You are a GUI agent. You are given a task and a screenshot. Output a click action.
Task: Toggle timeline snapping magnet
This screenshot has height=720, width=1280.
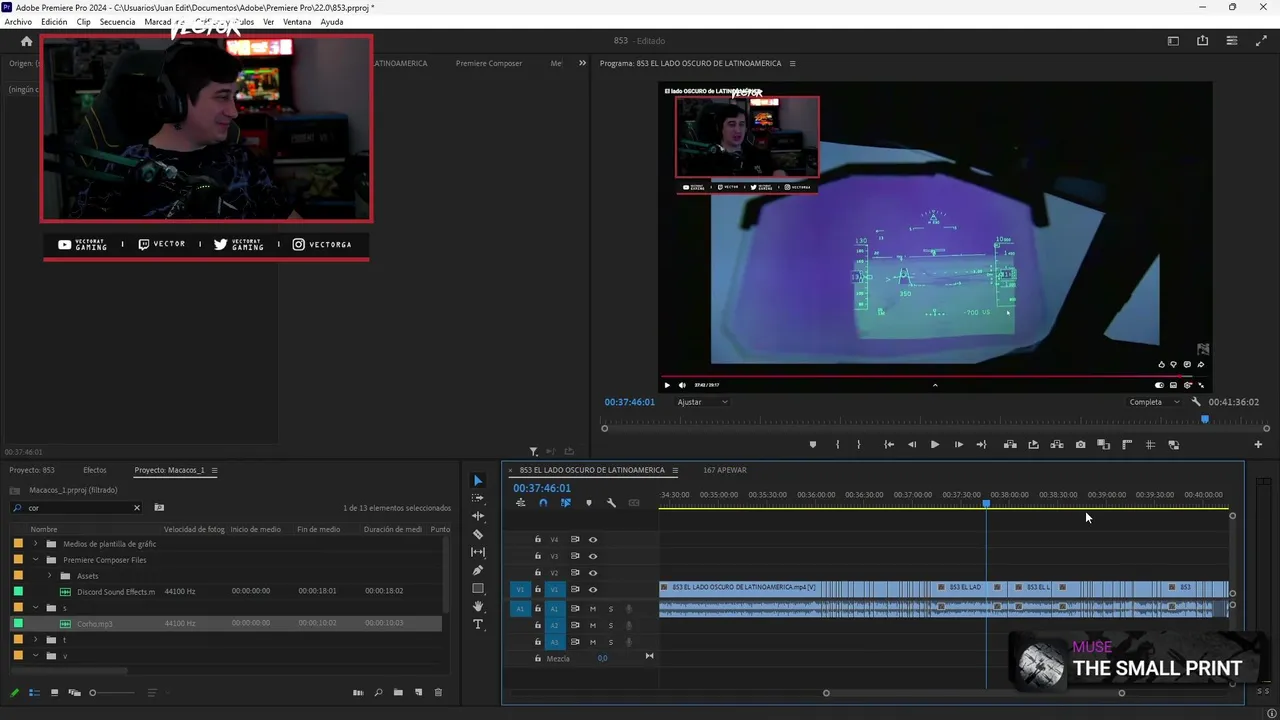[x=543, y=503]
